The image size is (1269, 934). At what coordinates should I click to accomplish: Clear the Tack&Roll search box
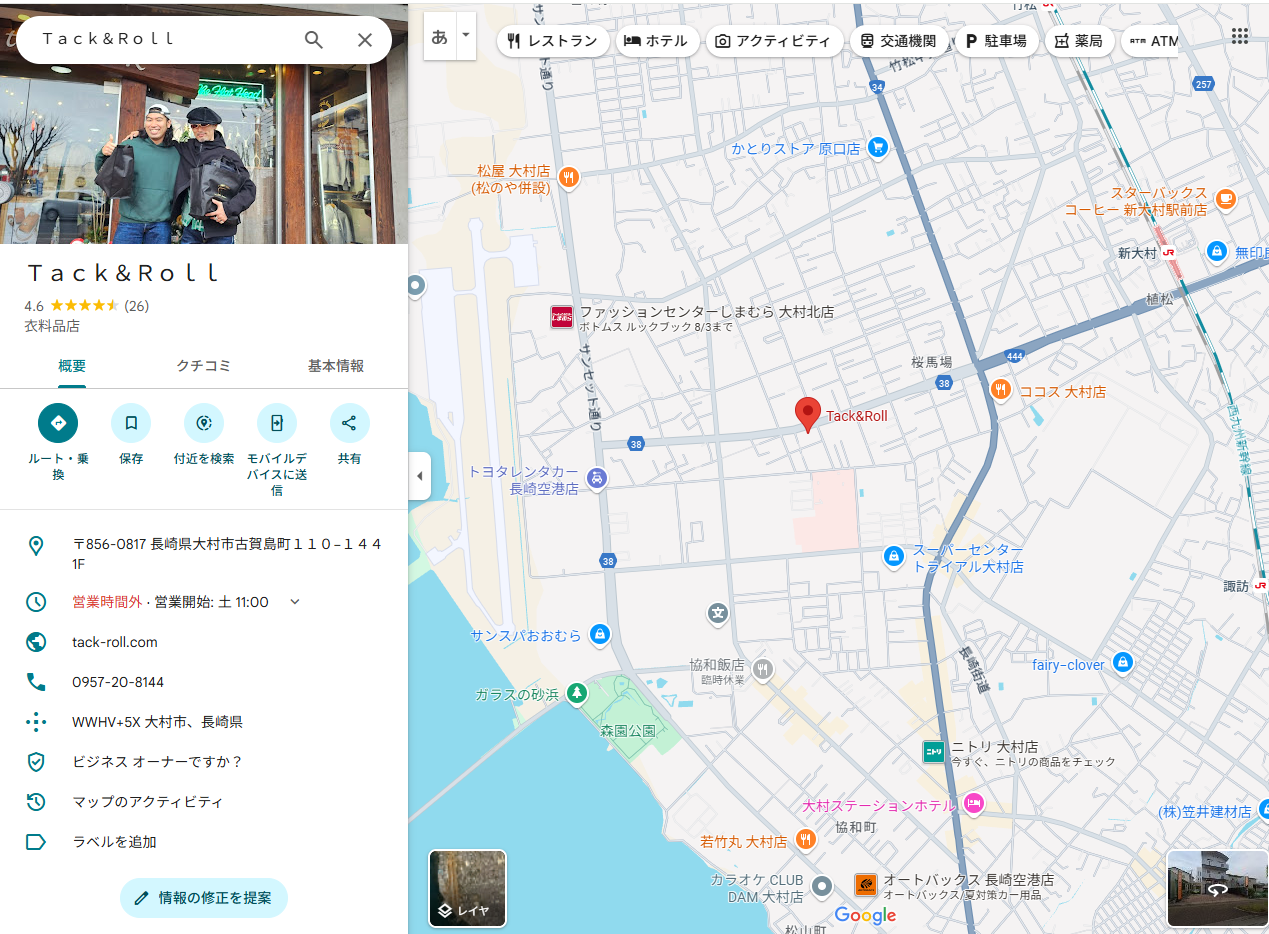coord(365,40)
